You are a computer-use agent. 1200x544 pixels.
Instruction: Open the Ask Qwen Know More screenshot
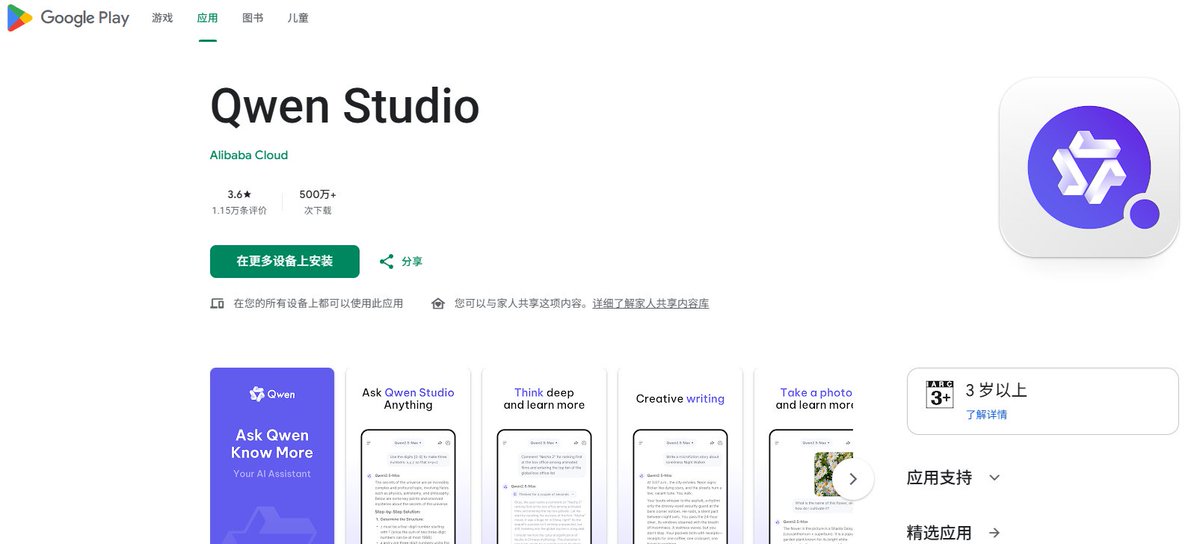coord(272,456)
